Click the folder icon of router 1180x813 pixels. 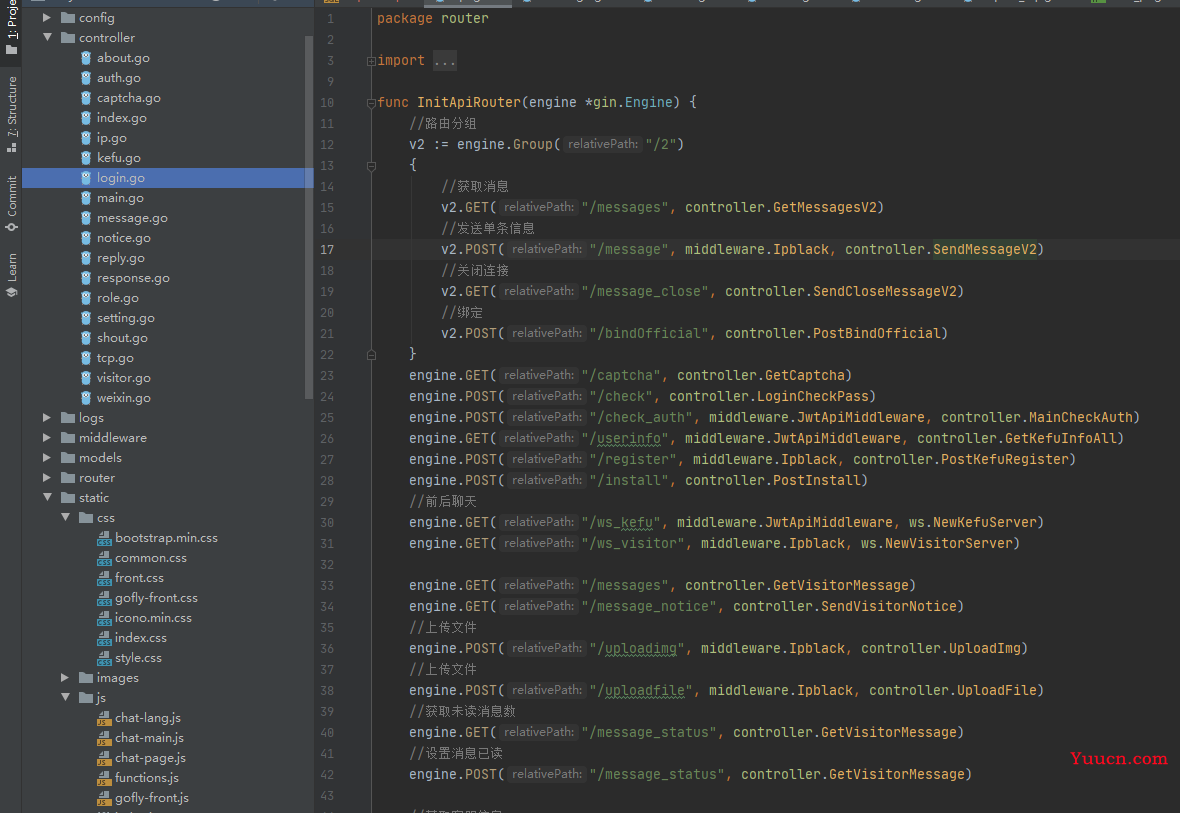(x=68, y=477)
